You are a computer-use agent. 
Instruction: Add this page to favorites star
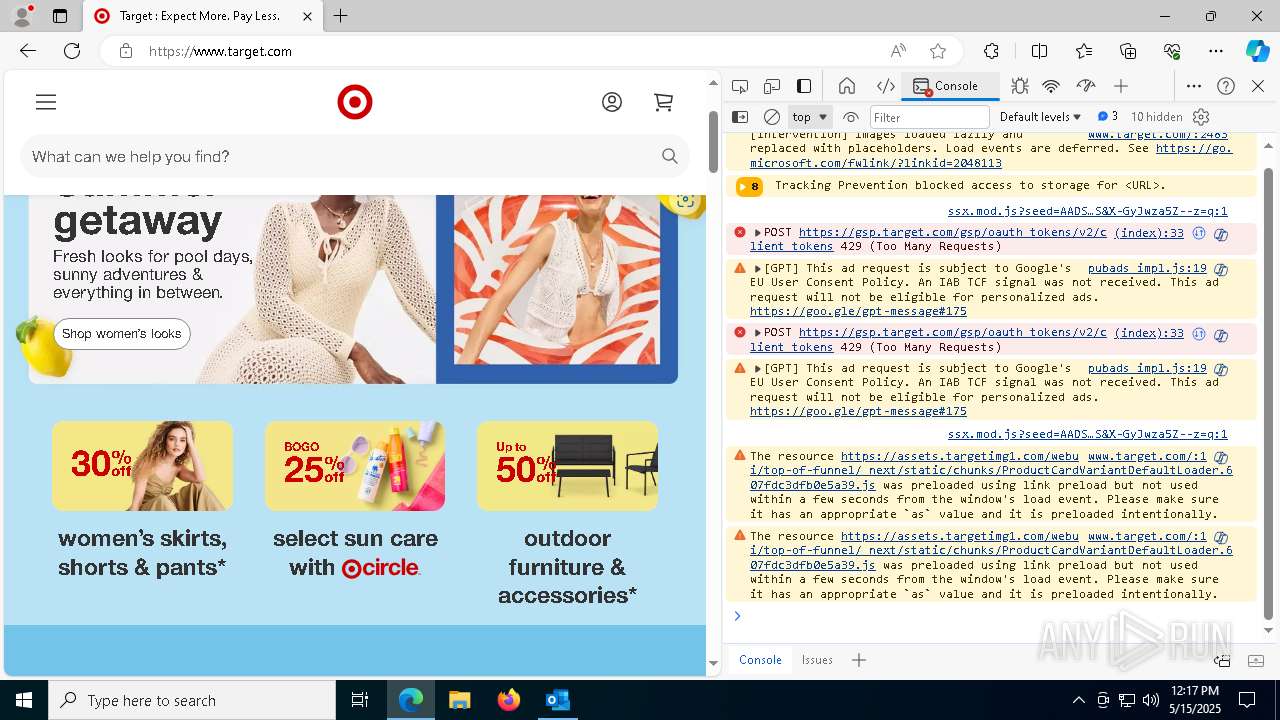(937, 51)
